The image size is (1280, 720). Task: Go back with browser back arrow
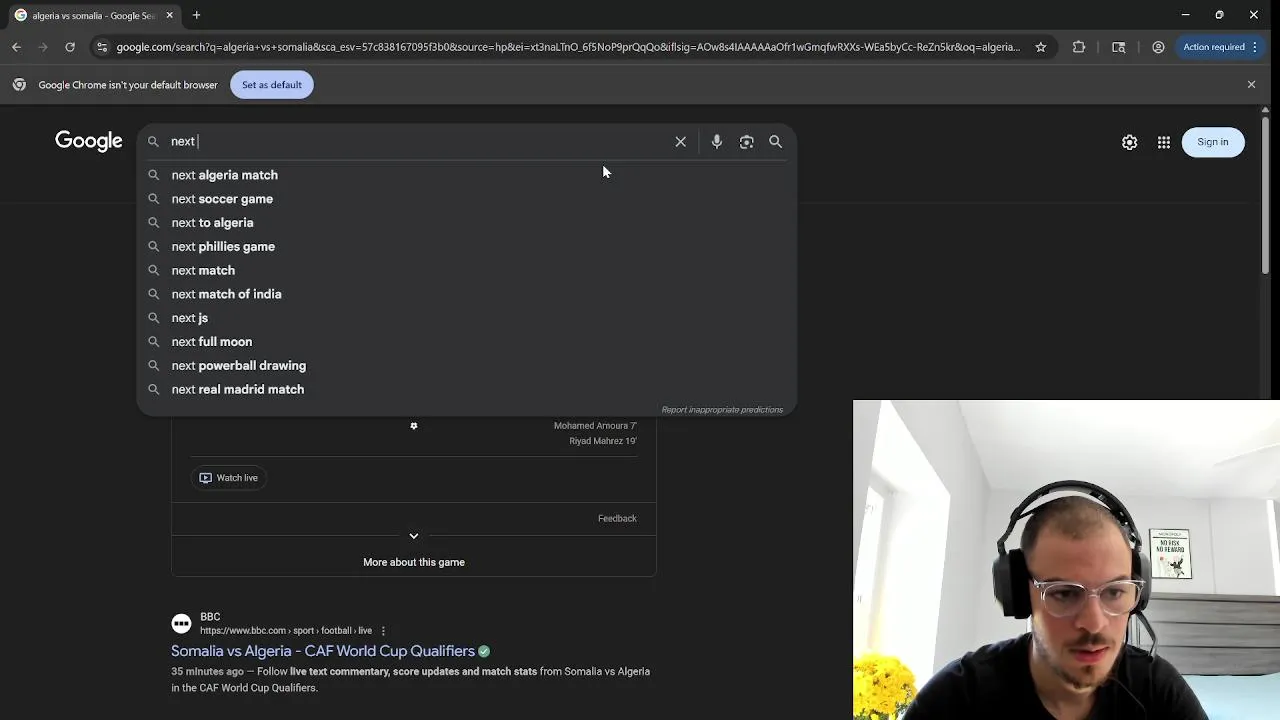(16, 47)
